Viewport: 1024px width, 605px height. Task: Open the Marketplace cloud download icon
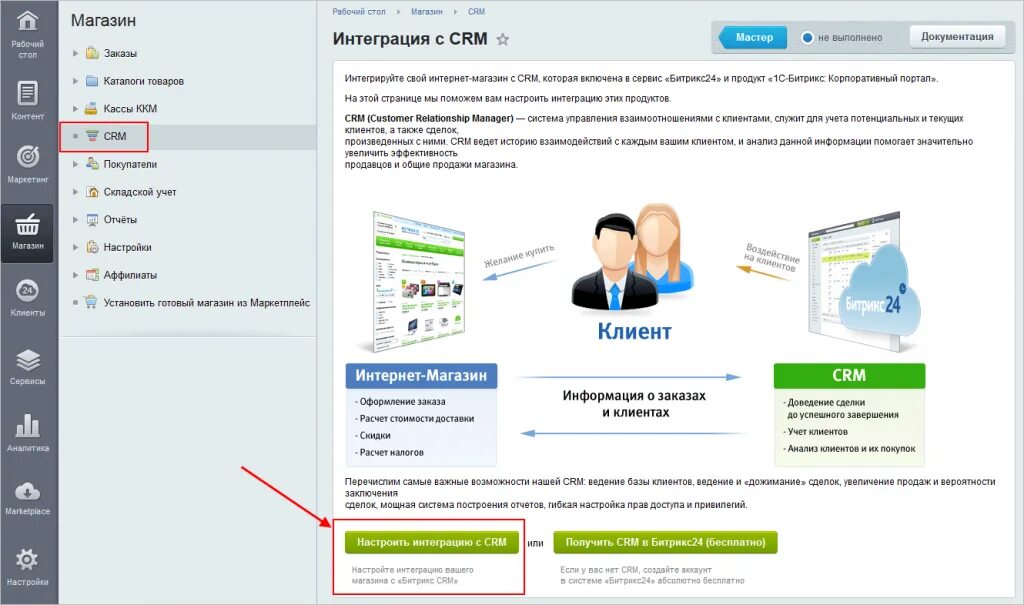coord(27,491)
